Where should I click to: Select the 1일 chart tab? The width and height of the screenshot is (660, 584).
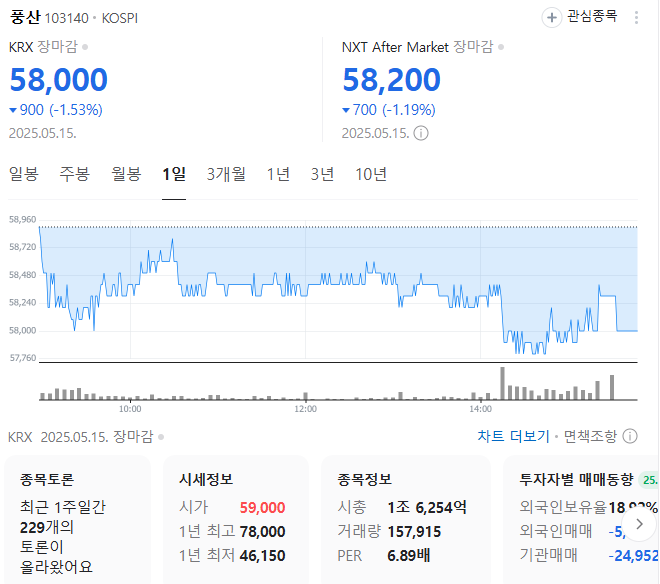174,174
